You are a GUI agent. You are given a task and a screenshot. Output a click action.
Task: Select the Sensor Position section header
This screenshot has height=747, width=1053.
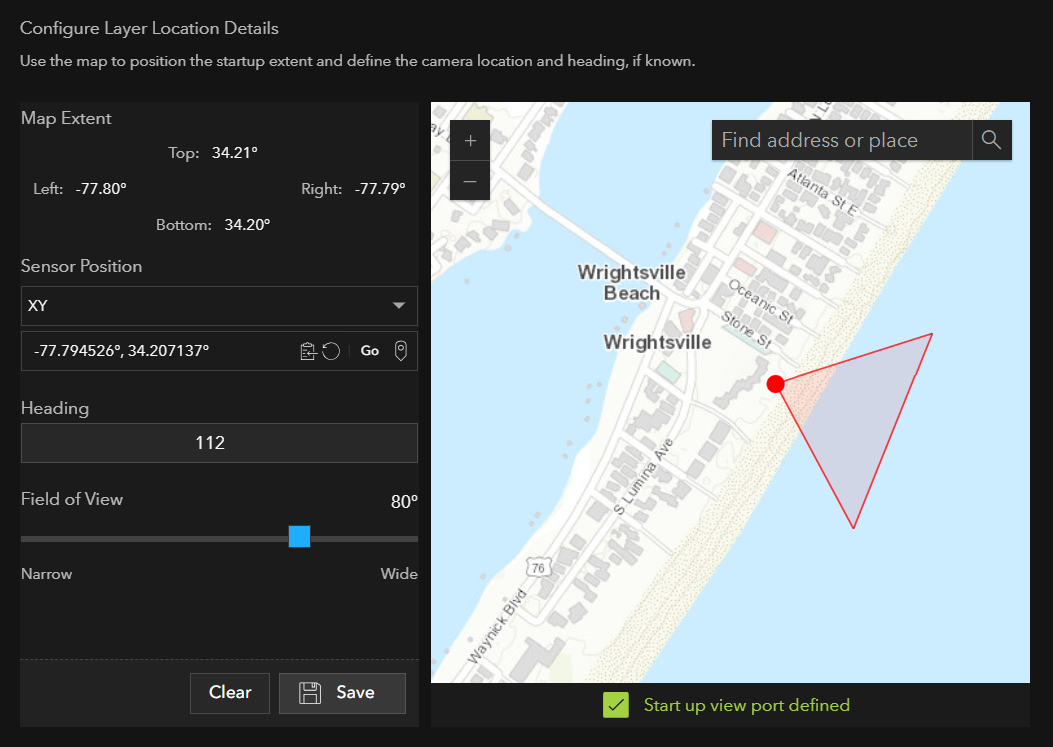[x=81, y=267]
